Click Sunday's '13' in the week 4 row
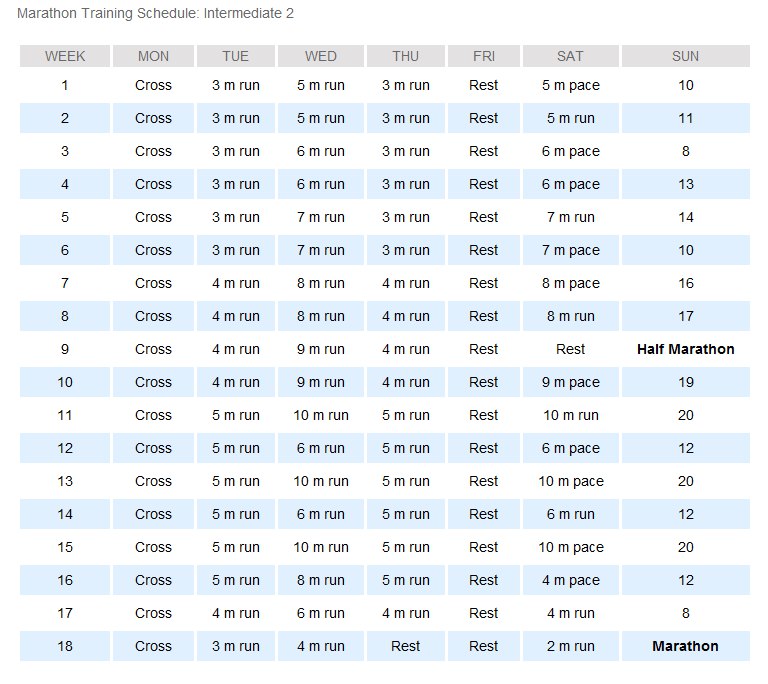Image resolution: width=768 pixels, height=684 pixels. pyautogui.click(x=686, y=184)
